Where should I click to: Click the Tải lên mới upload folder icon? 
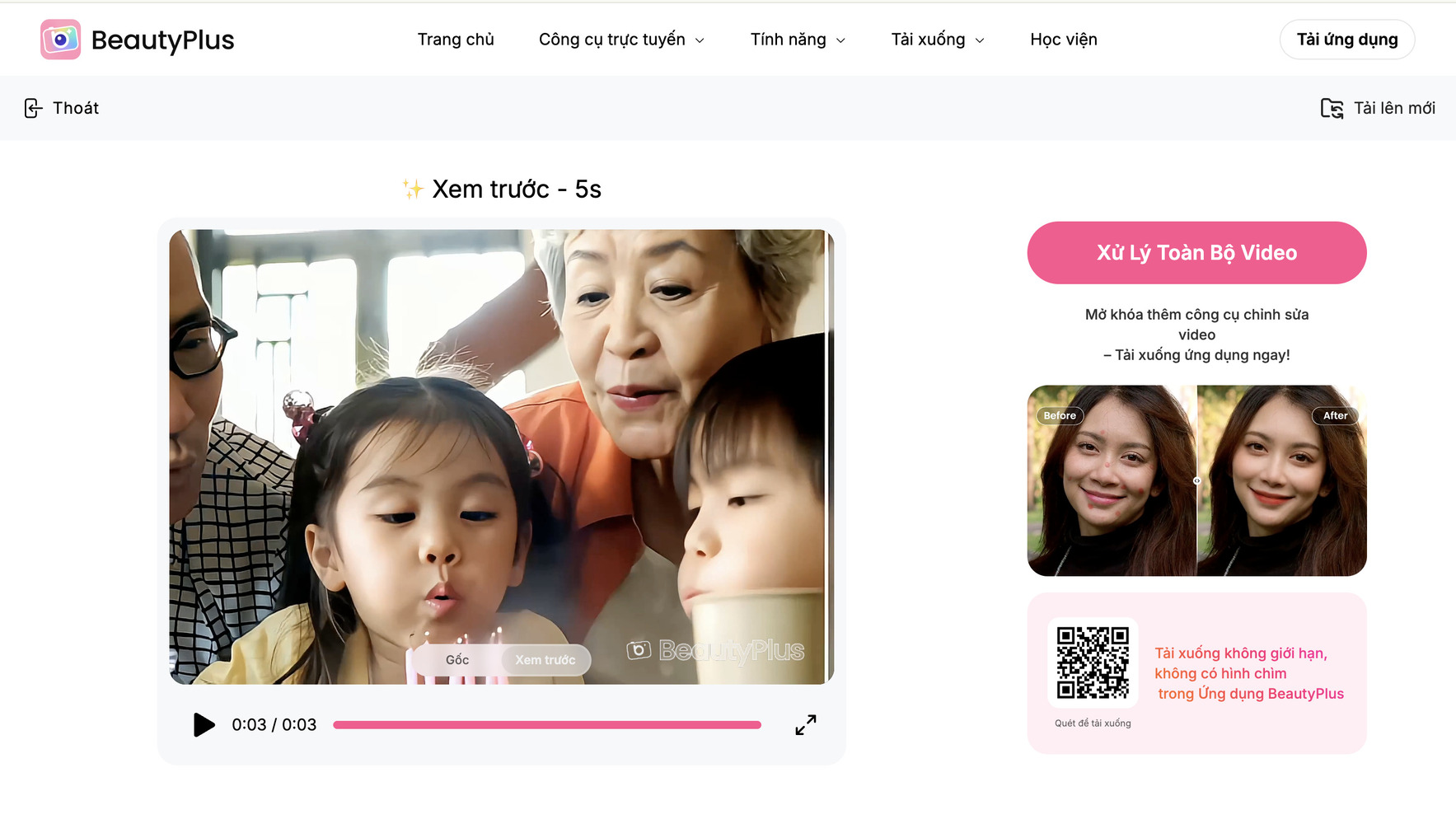coord(1332,108)
